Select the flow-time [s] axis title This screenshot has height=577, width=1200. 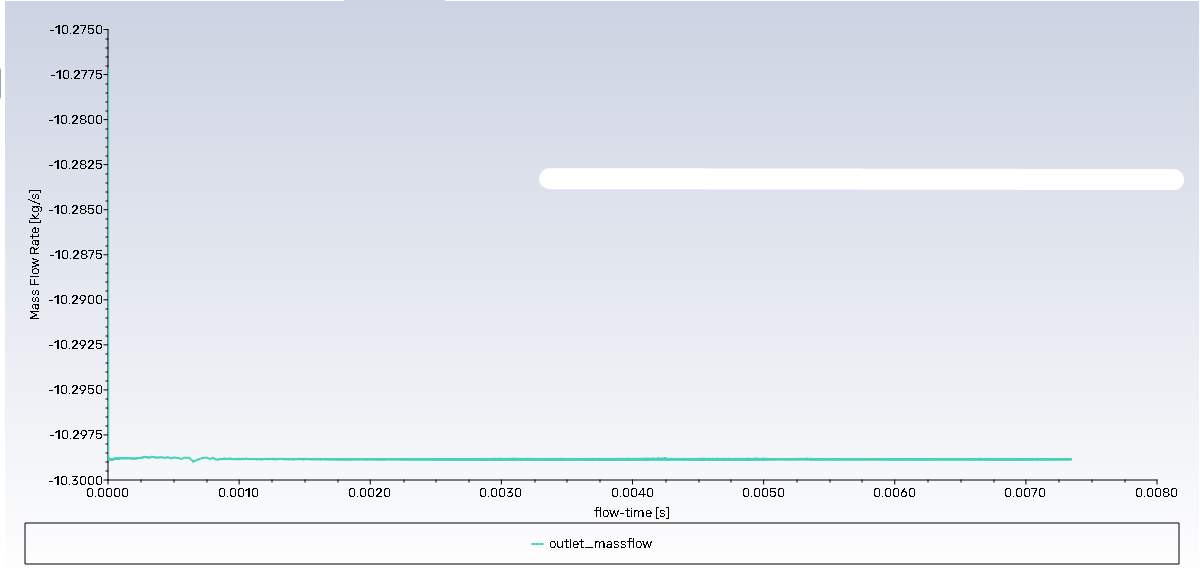[x=632, y=513]
